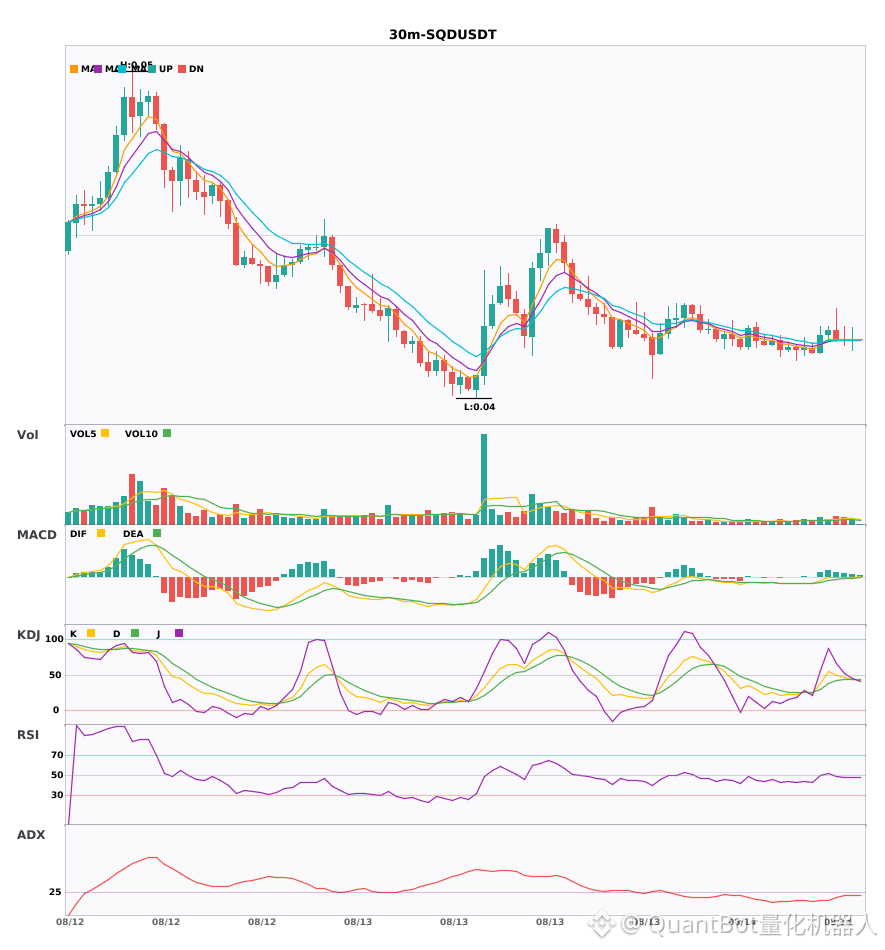Click the H:0.05 high price marker
Screen dimensions: 885x950
pos(136,64)
